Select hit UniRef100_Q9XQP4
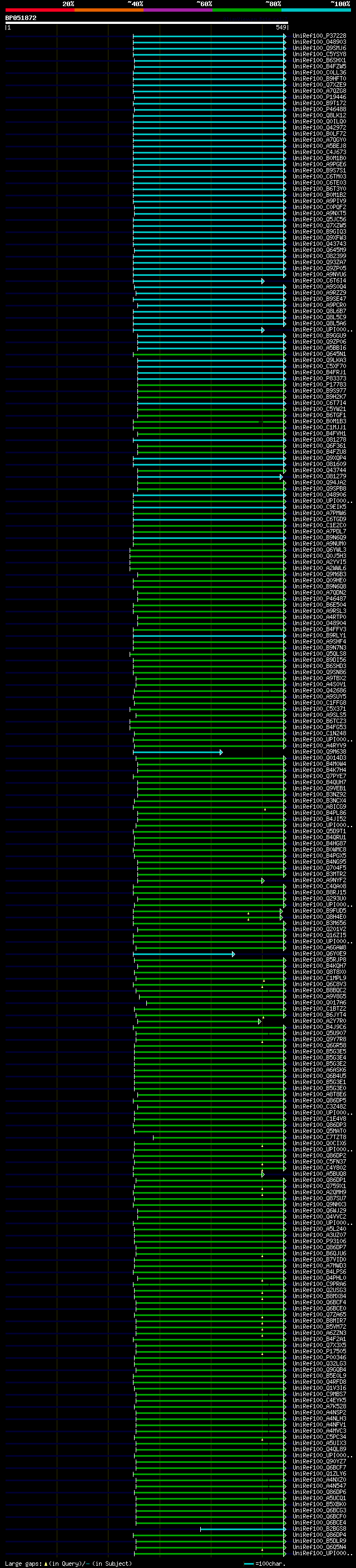The image size is (356, 1568). (319, 458)
